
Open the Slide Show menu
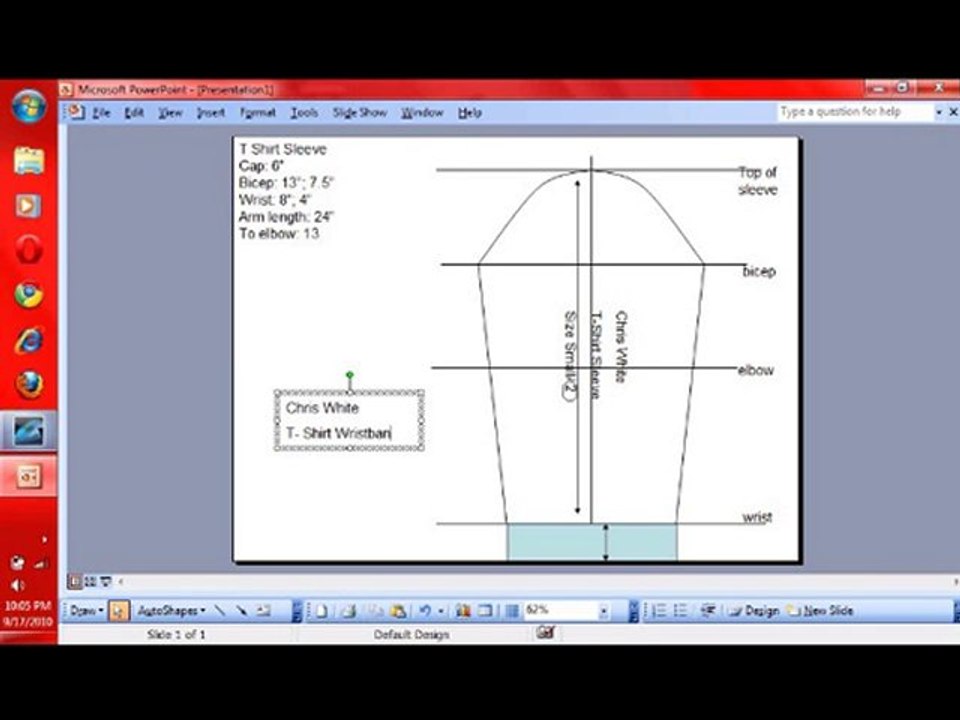coord(359,113)
